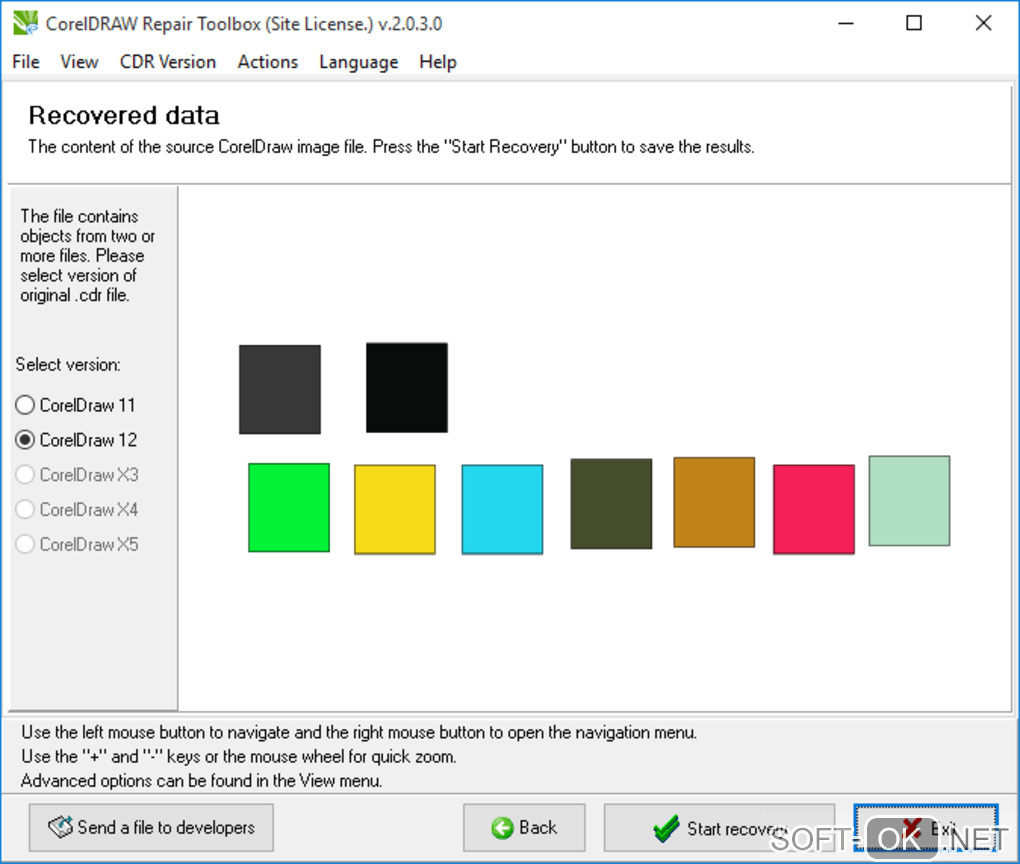Click the black square in preview
This screenshot has height=864, width=1020.
click(407, 388)
